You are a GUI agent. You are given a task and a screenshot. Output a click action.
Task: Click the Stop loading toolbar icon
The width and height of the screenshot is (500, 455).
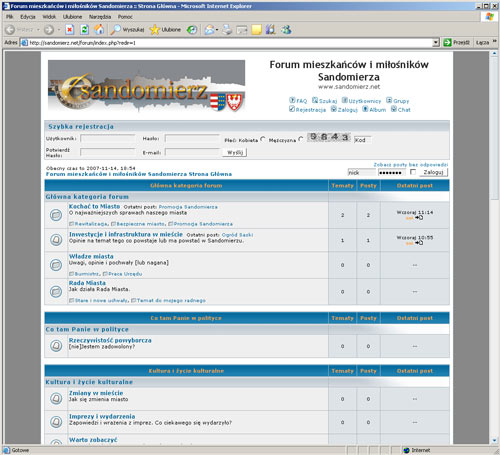coord(69,30)
